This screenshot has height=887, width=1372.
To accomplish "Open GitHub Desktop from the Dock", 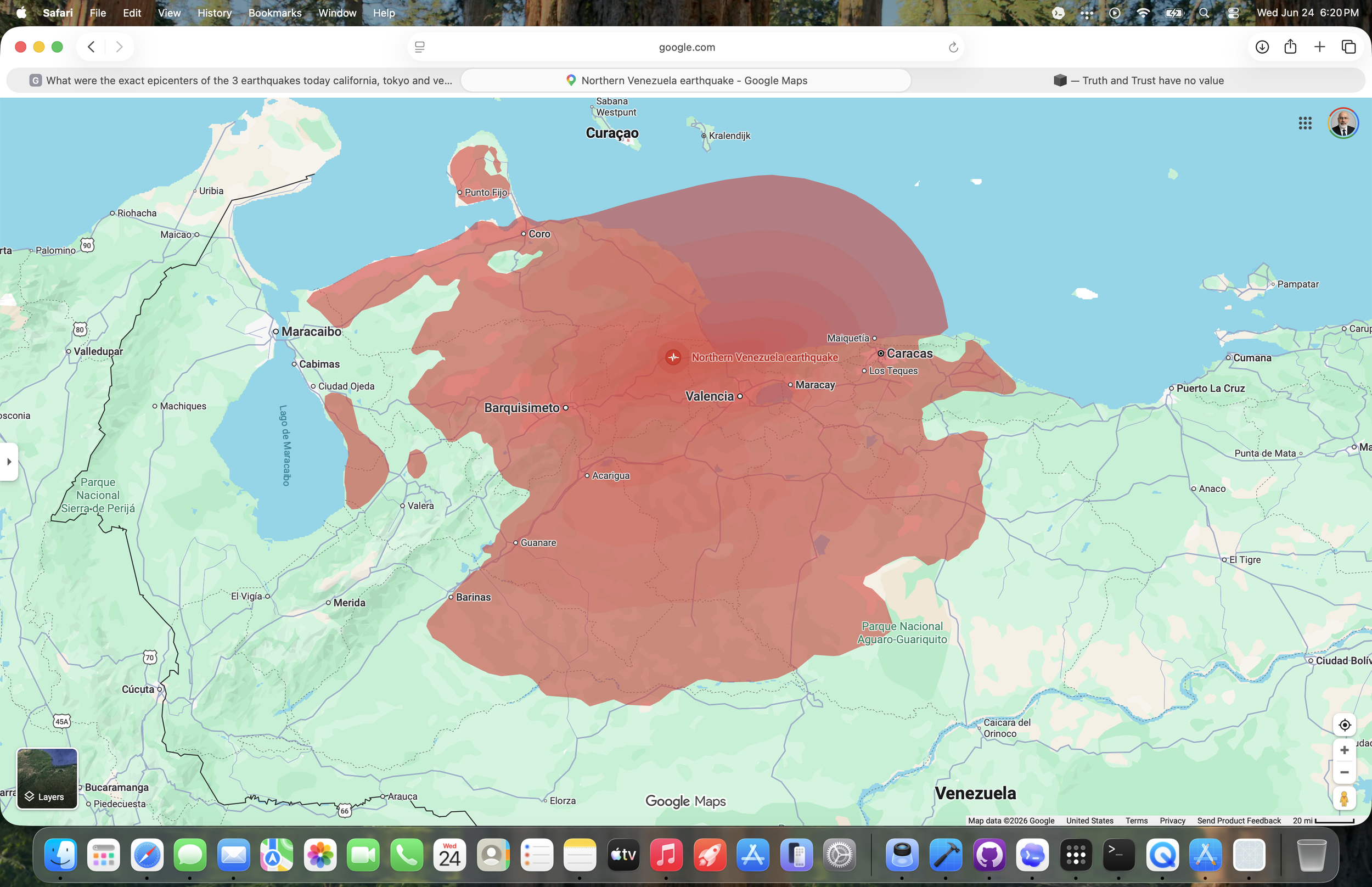I will click(989, 855).
